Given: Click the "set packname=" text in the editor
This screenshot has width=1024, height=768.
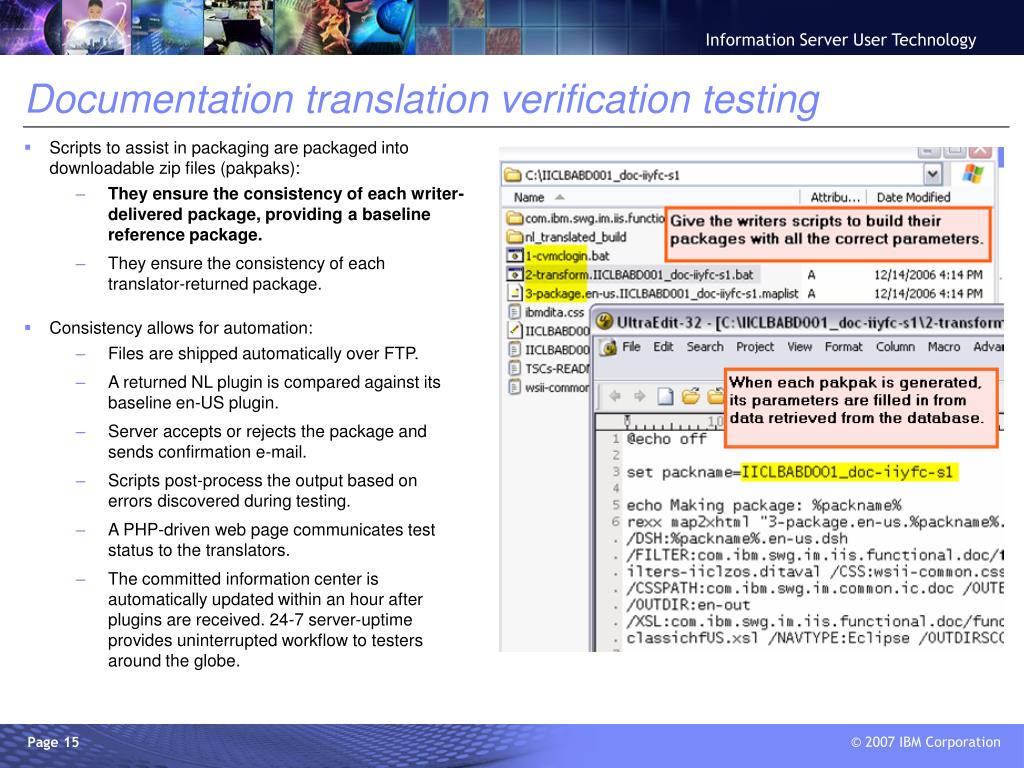Looking at the screenshot, I should 683,473.
